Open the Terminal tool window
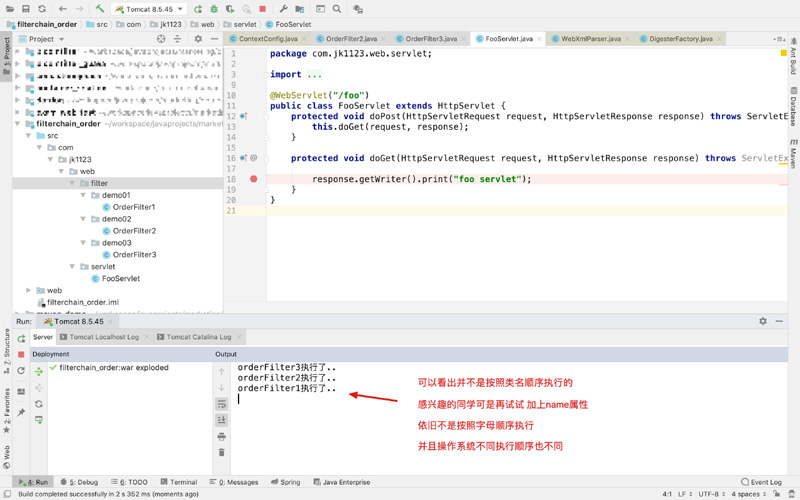The image size is (800, 500). point(179,482)
